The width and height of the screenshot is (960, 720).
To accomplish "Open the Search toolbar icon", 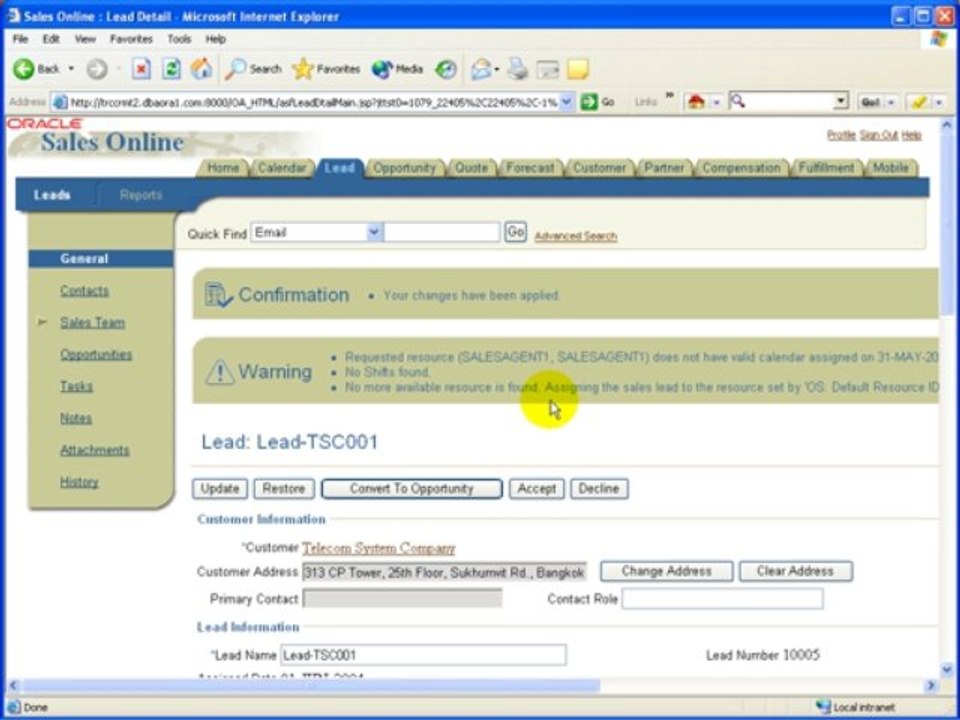I will 235,69.
